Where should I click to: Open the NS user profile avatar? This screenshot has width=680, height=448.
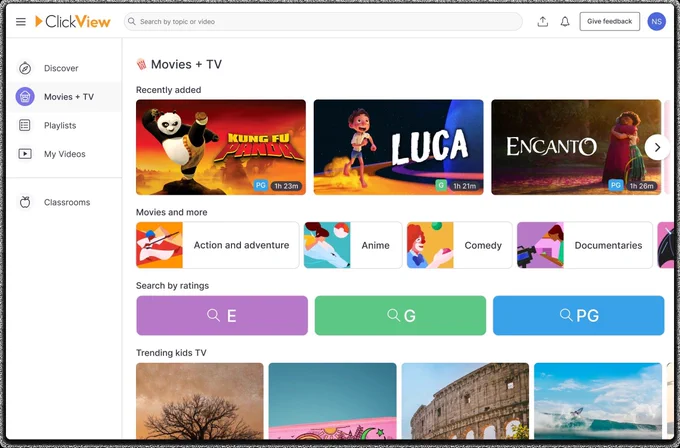tap(656, 21)
